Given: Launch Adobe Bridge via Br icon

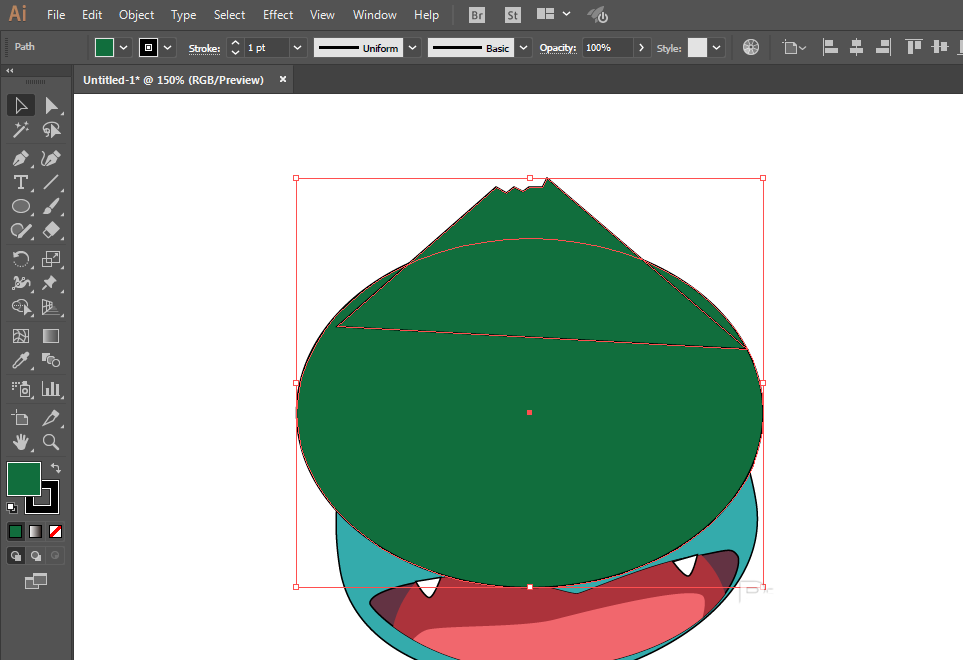Looking at the screenshot, I should coord(477,15).
